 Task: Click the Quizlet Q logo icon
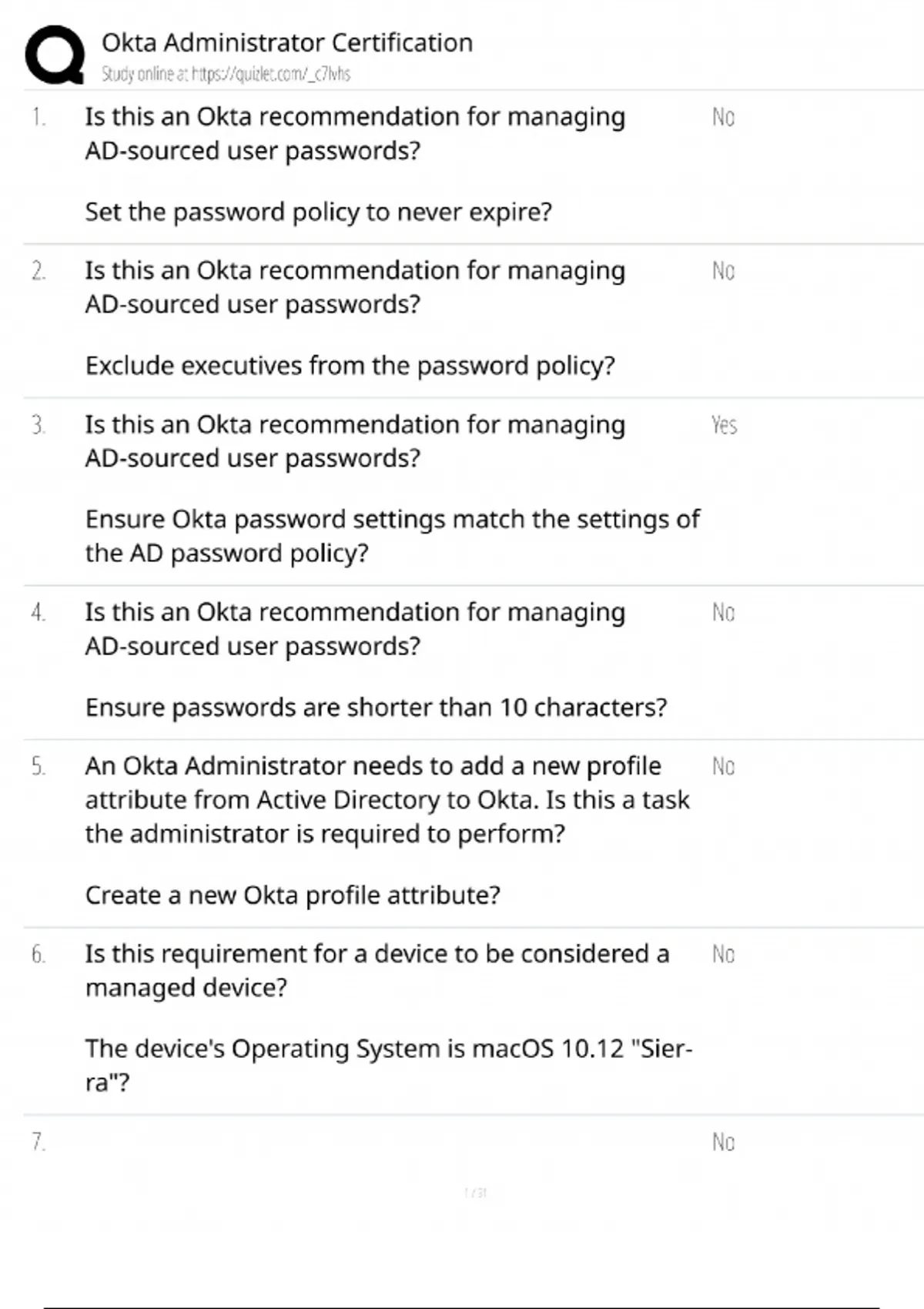click(55, 55)
